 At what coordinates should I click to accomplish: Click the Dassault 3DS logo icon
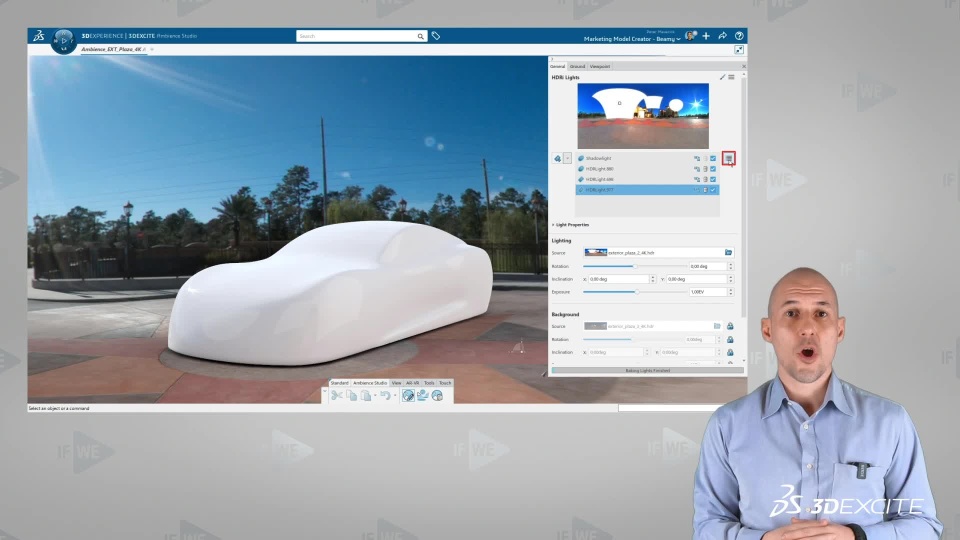point(39,36)
